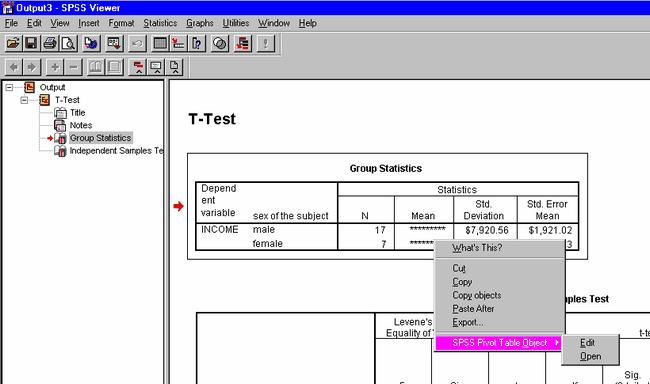This screenshot has height=384, width=650.
Task: Select Edit in the pivot table submenu
Action: coord(587,343)
